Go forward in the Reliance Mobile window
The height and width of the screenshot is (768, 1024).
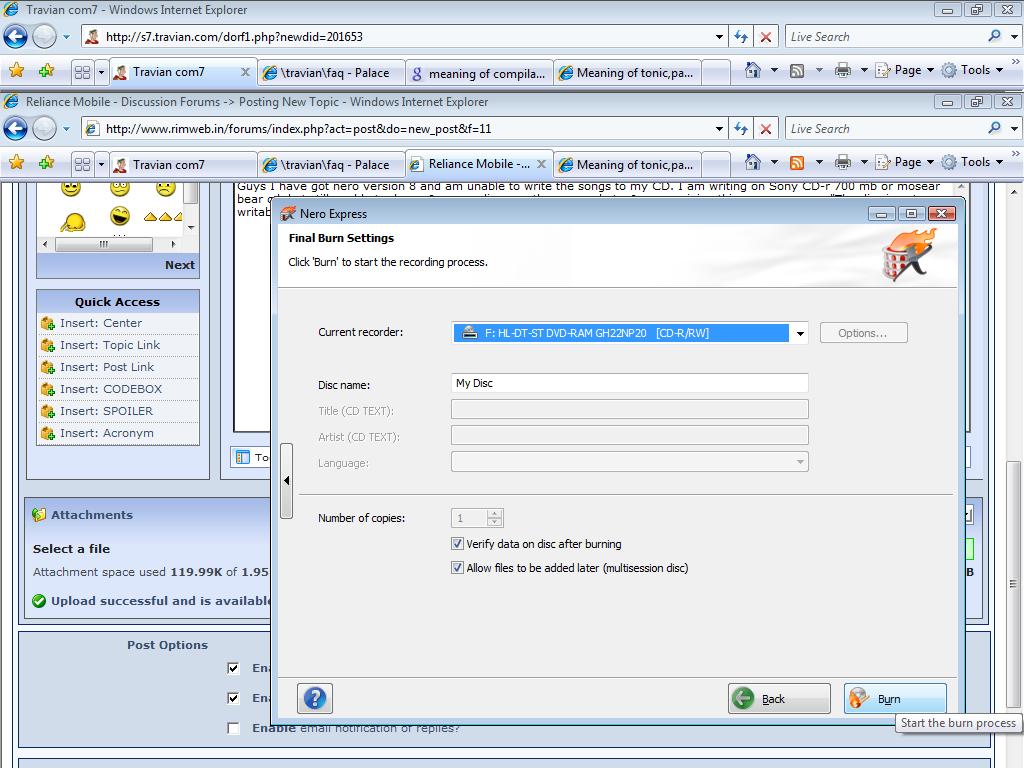[44, 129]
